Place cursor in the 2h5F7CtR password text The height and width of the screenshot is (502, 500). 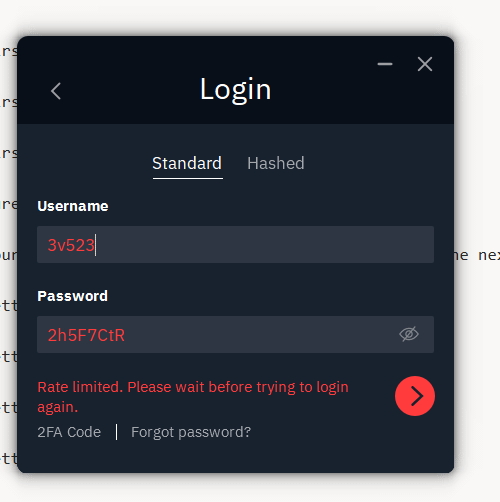86,335
